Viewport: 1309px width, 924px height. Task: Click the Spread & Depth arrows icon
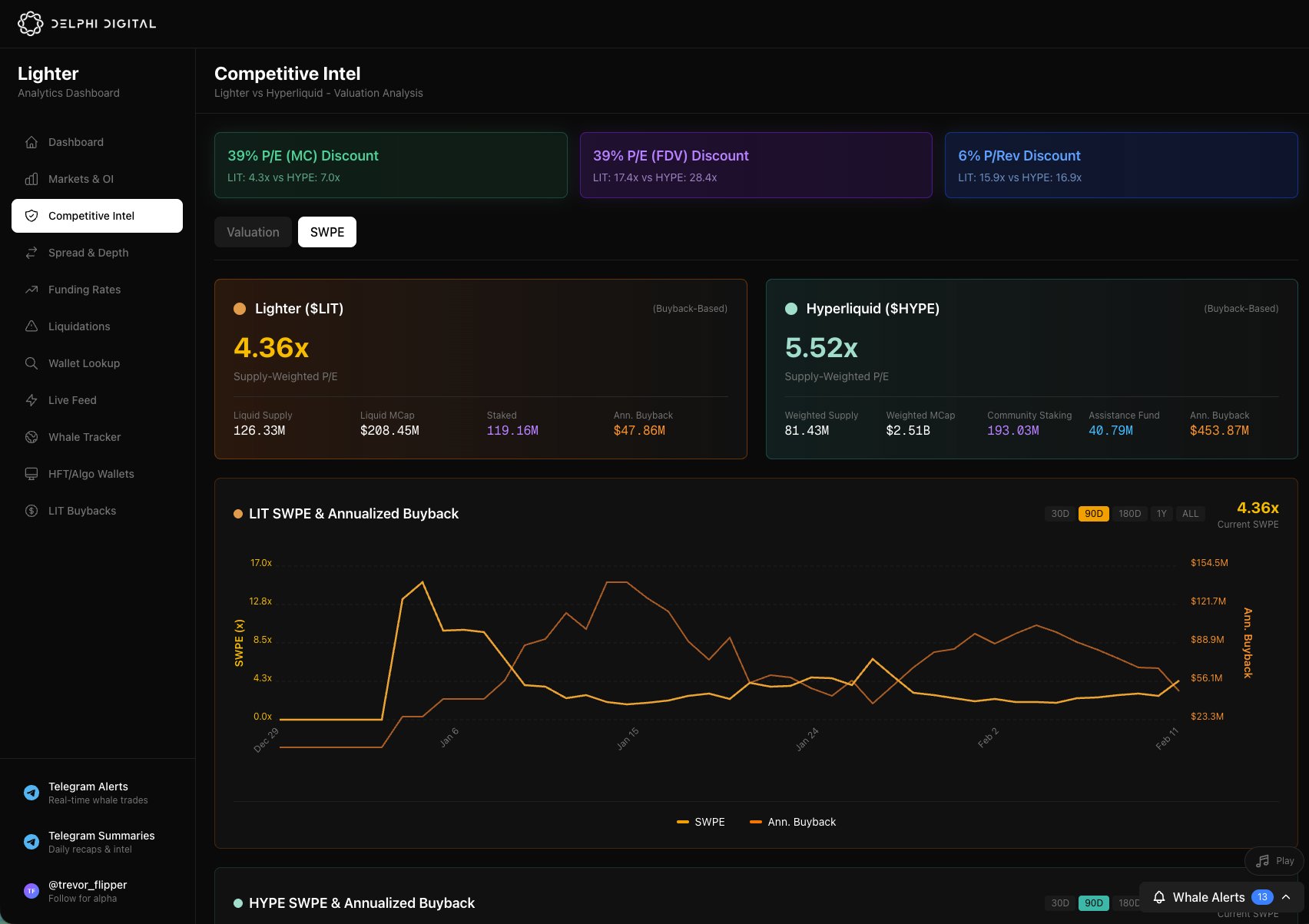[31, 253]
